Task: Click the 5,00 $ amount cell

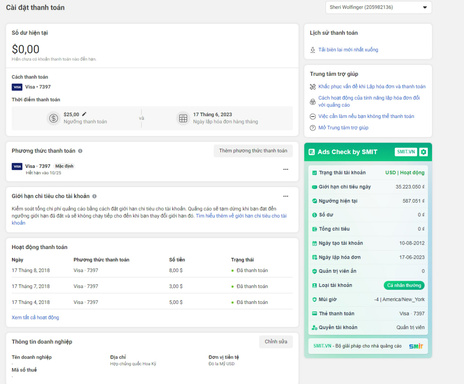Action: point(176,302)
